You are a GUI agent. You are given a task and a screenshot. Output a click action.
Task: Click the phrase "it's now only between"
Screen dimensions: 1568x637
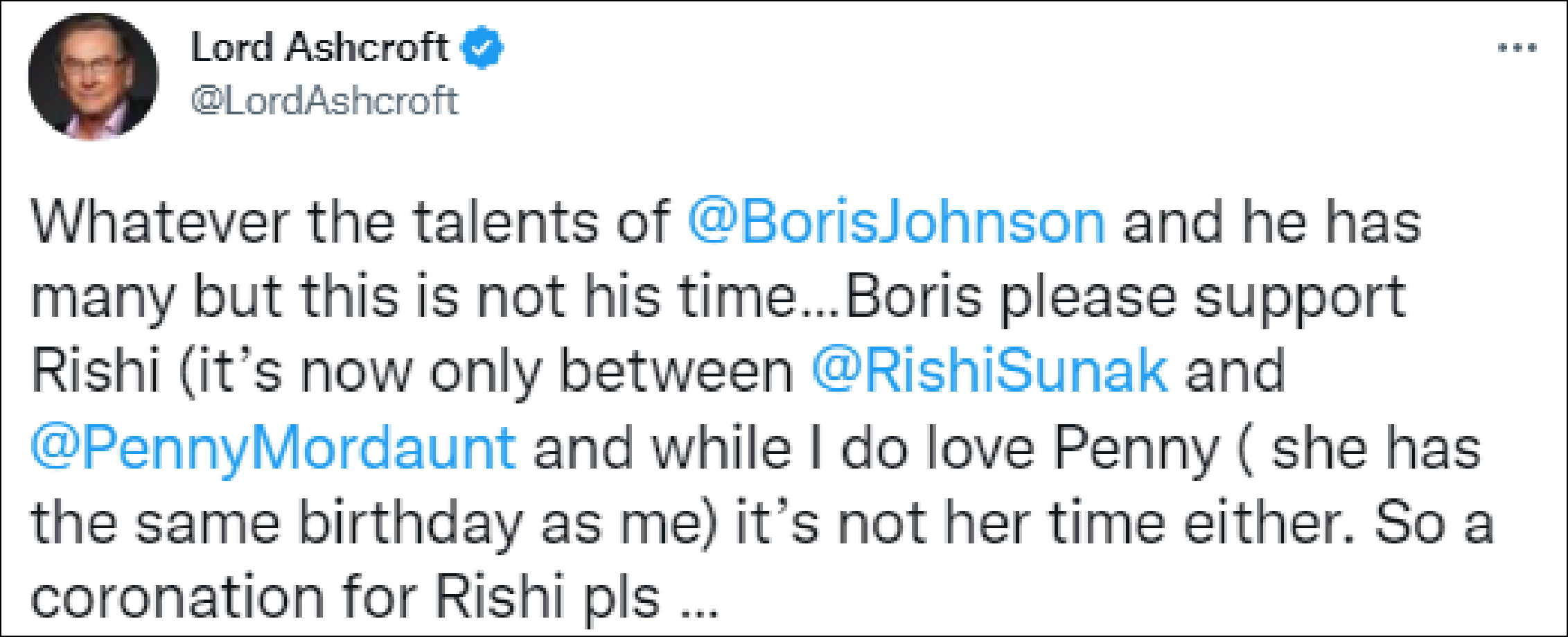[x=485, y=371]
